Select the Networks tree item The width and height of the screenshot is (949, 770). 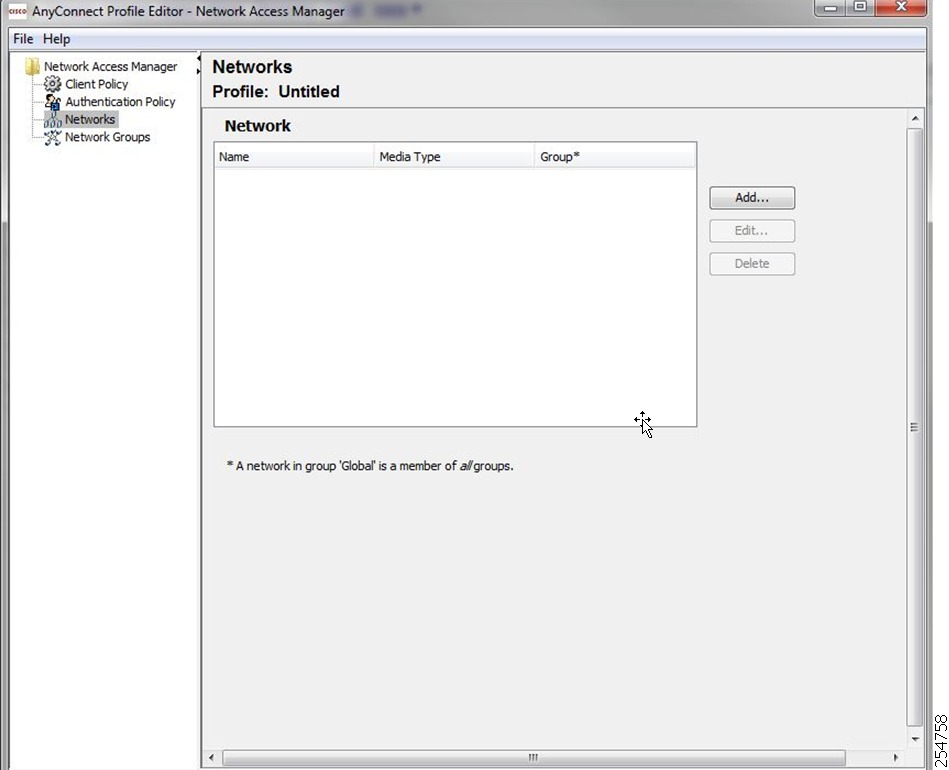point(90,119)
